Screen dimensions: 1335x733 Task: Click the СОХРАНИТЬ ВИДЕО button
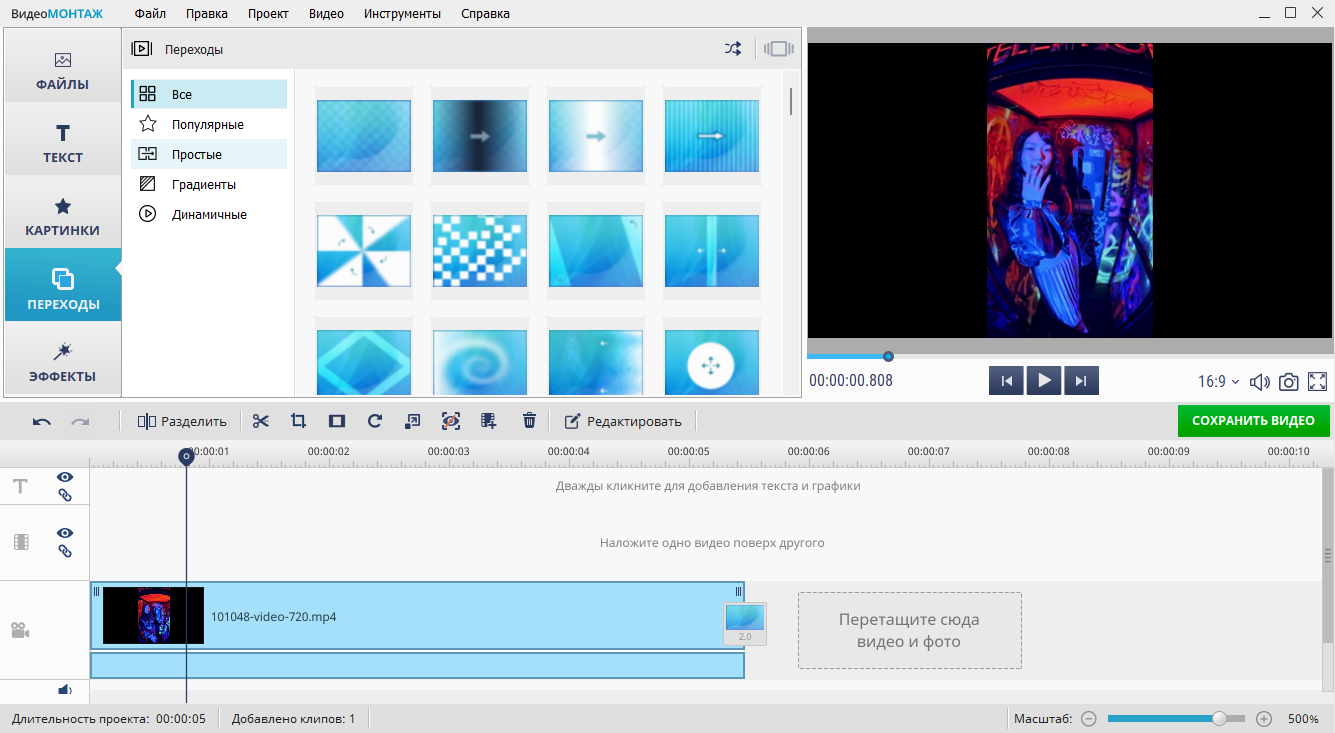pos(1254,421)
